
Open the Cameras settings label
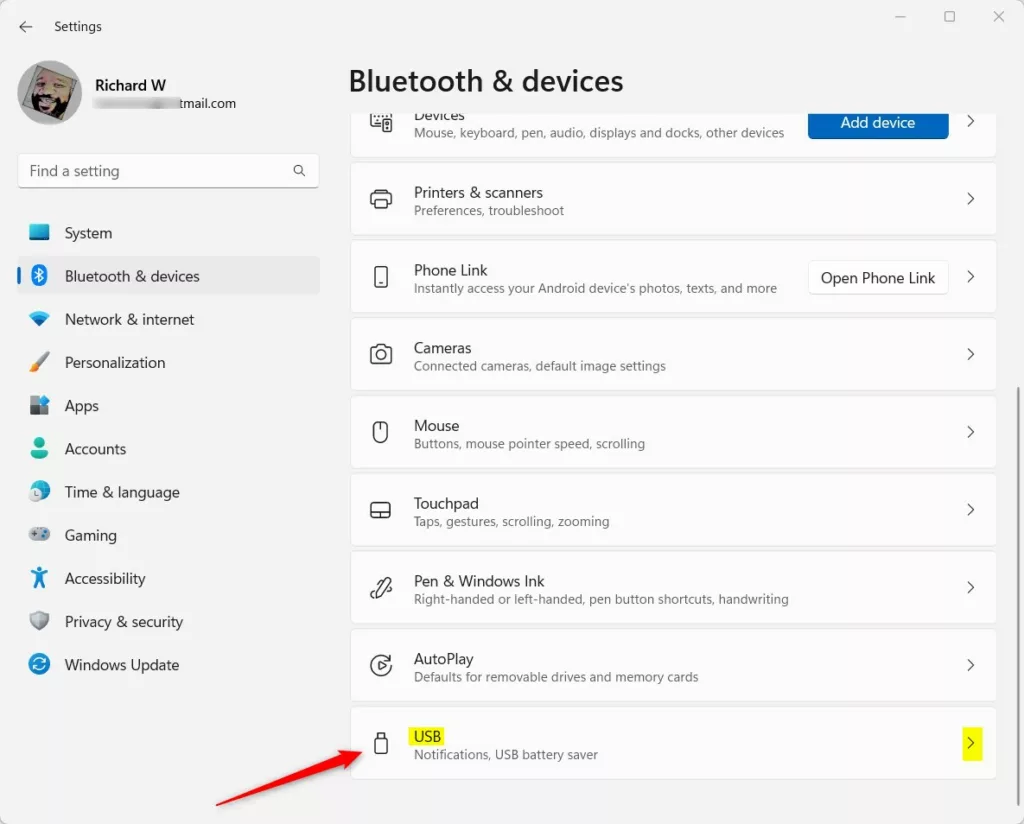pos(442,348)
